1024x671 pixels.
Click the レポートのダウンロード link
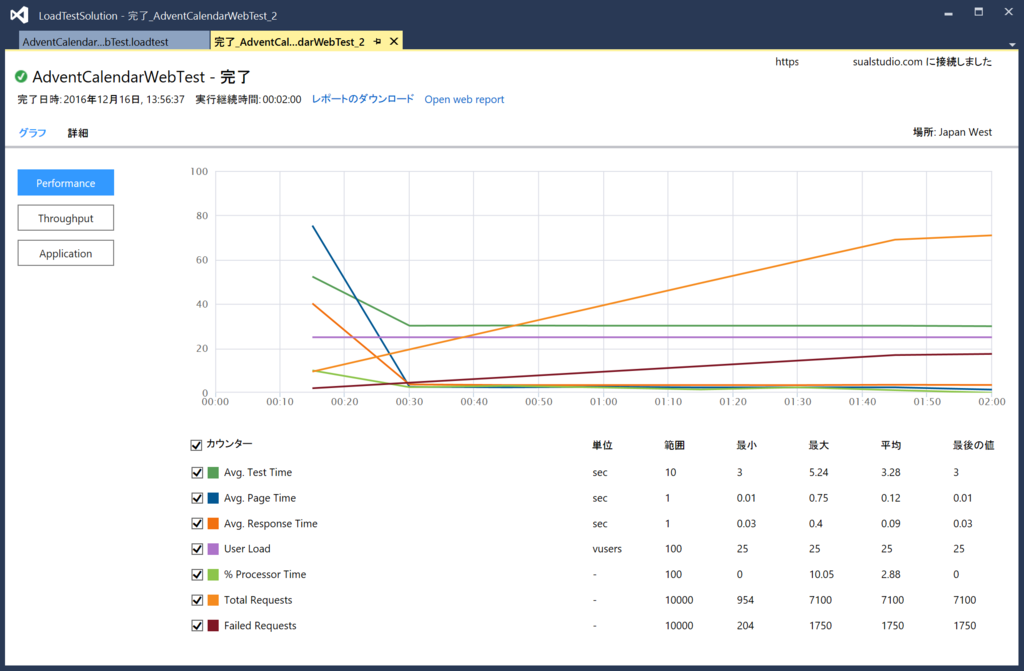(x=362, y=99)
